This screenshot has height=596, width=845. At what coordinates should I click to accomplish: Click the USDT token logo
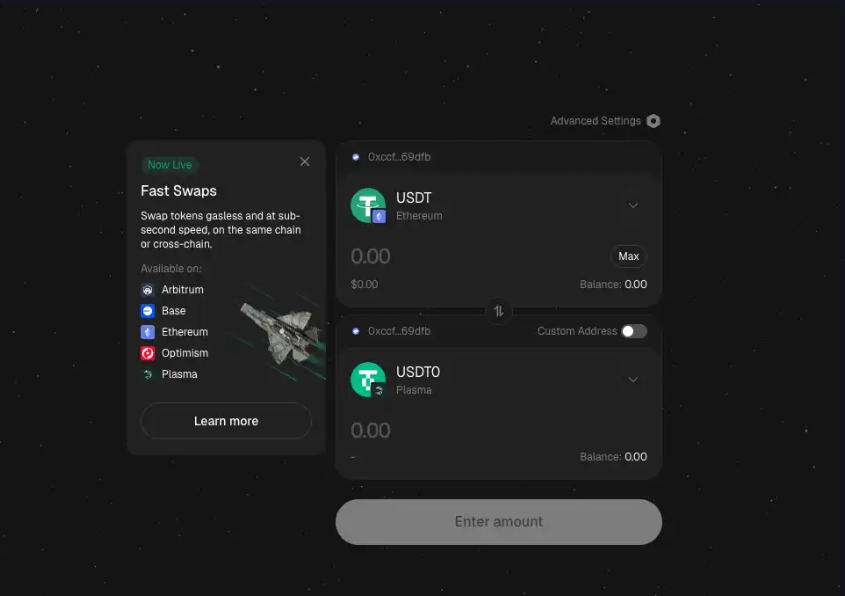[x=368, y=205]
